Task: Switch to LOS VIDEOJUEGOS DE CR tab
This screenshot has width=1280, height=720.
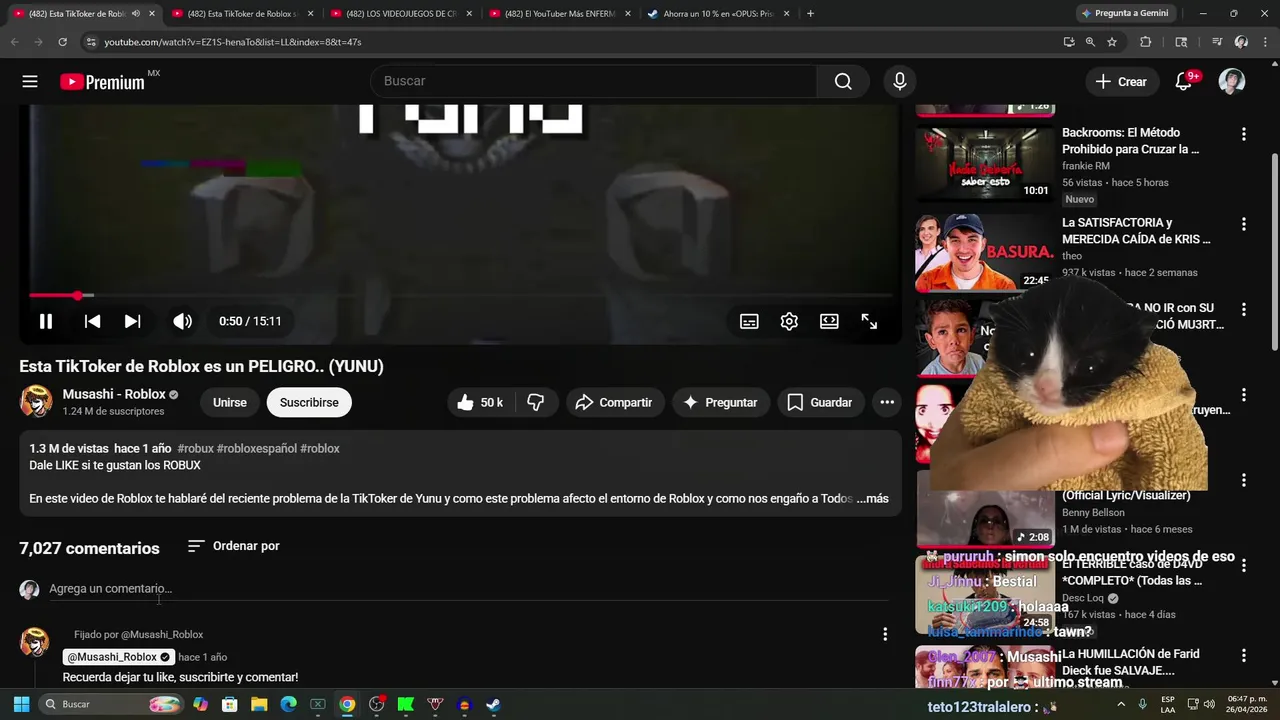Action: [x=400, y=14]
